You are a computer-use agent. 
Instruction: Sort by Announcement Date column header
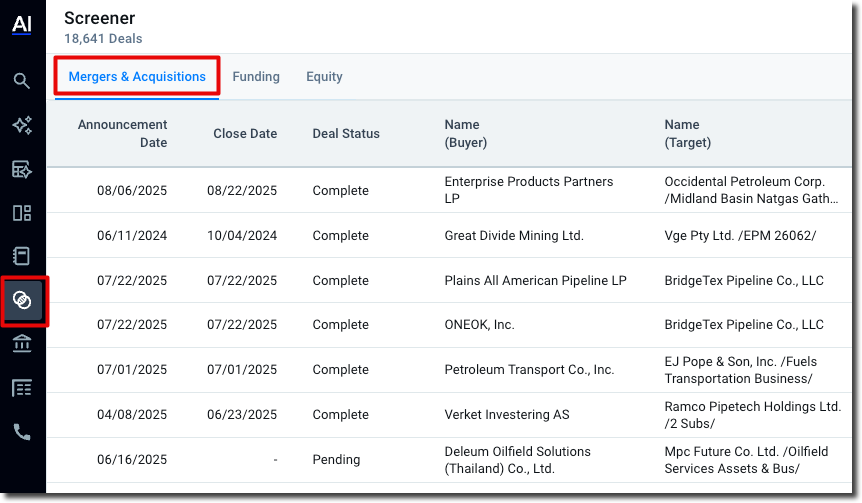click(123, 134)
